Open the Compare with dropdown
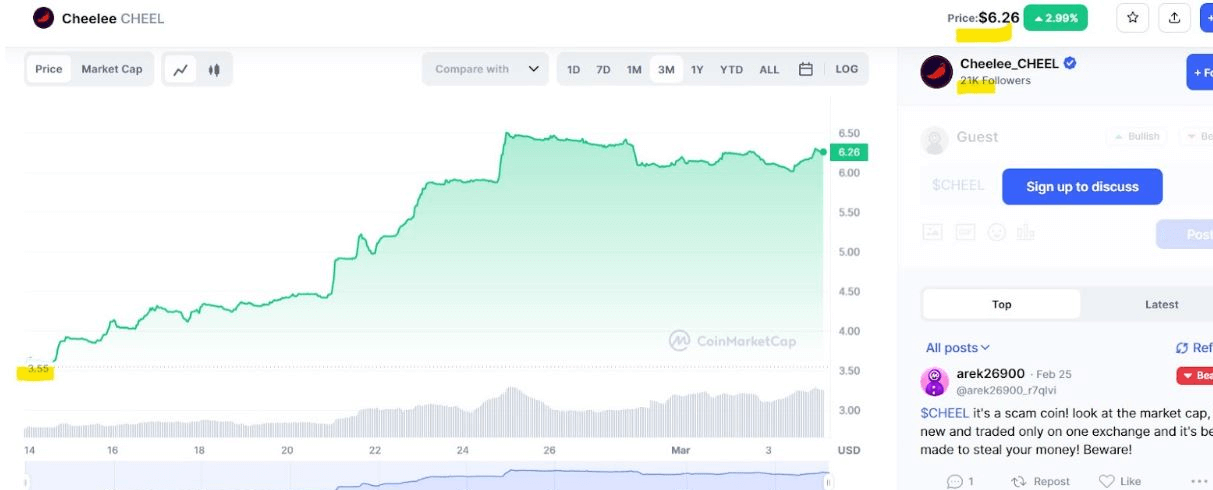The height and width of the screenshot is (490, 1213). [x=487, y=70]
